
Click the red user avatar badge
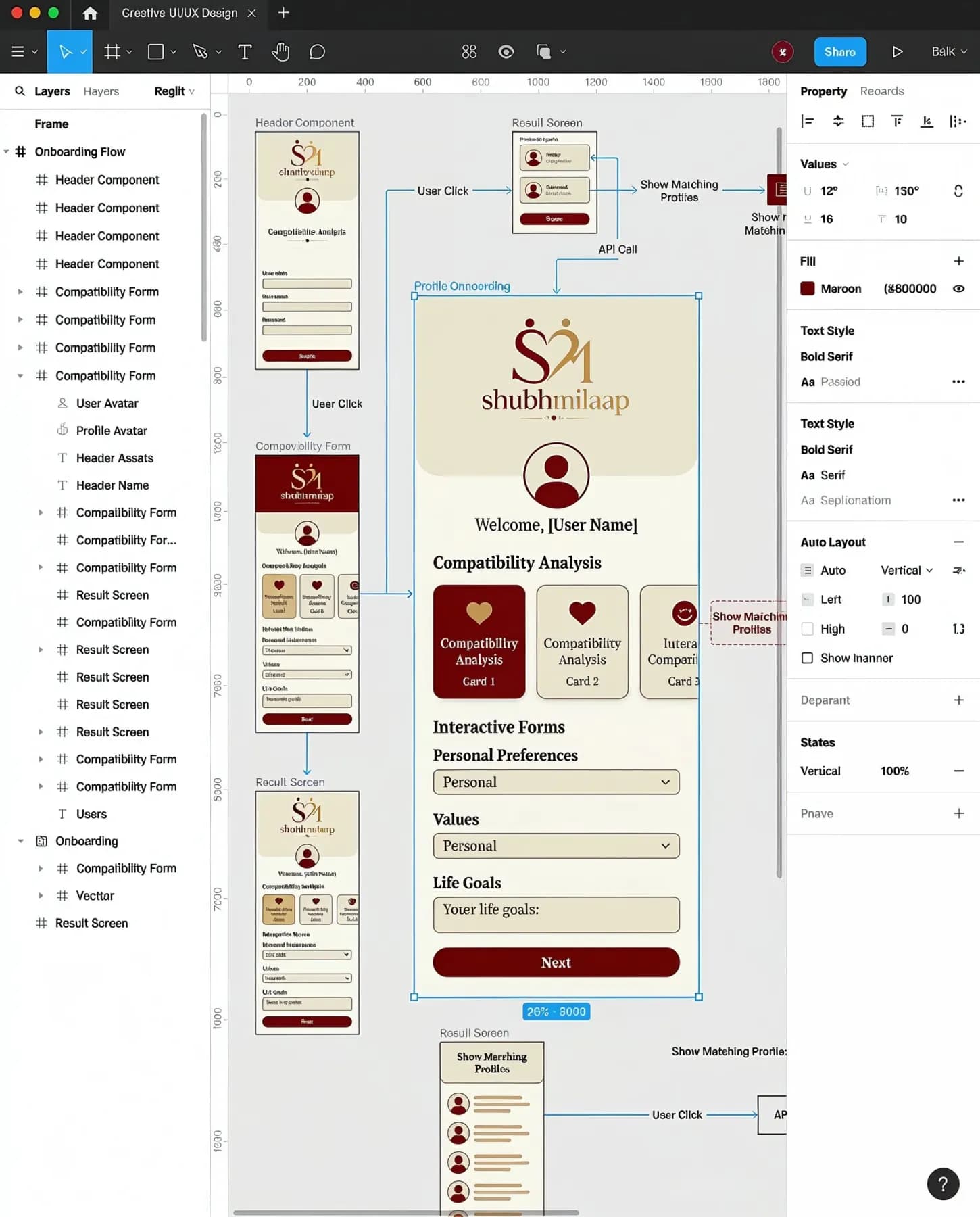(783, 52)
